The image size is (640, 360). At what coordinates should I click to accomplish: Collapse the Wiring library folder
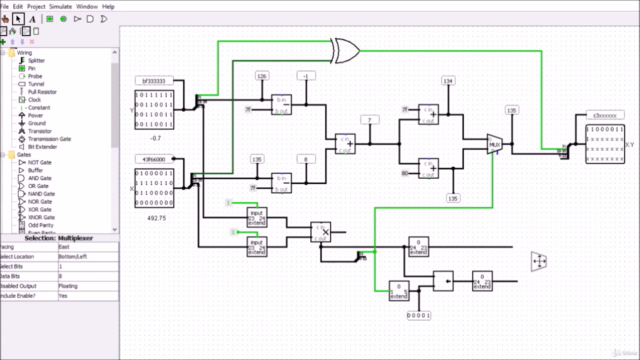(x=3, y=53)
